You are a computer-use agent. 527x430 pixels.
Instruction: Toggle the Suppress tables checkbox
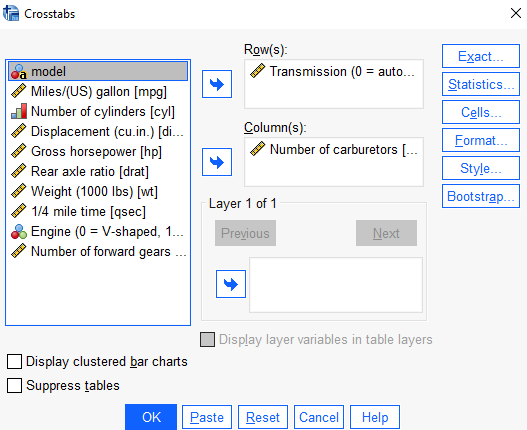click(14, 386)
